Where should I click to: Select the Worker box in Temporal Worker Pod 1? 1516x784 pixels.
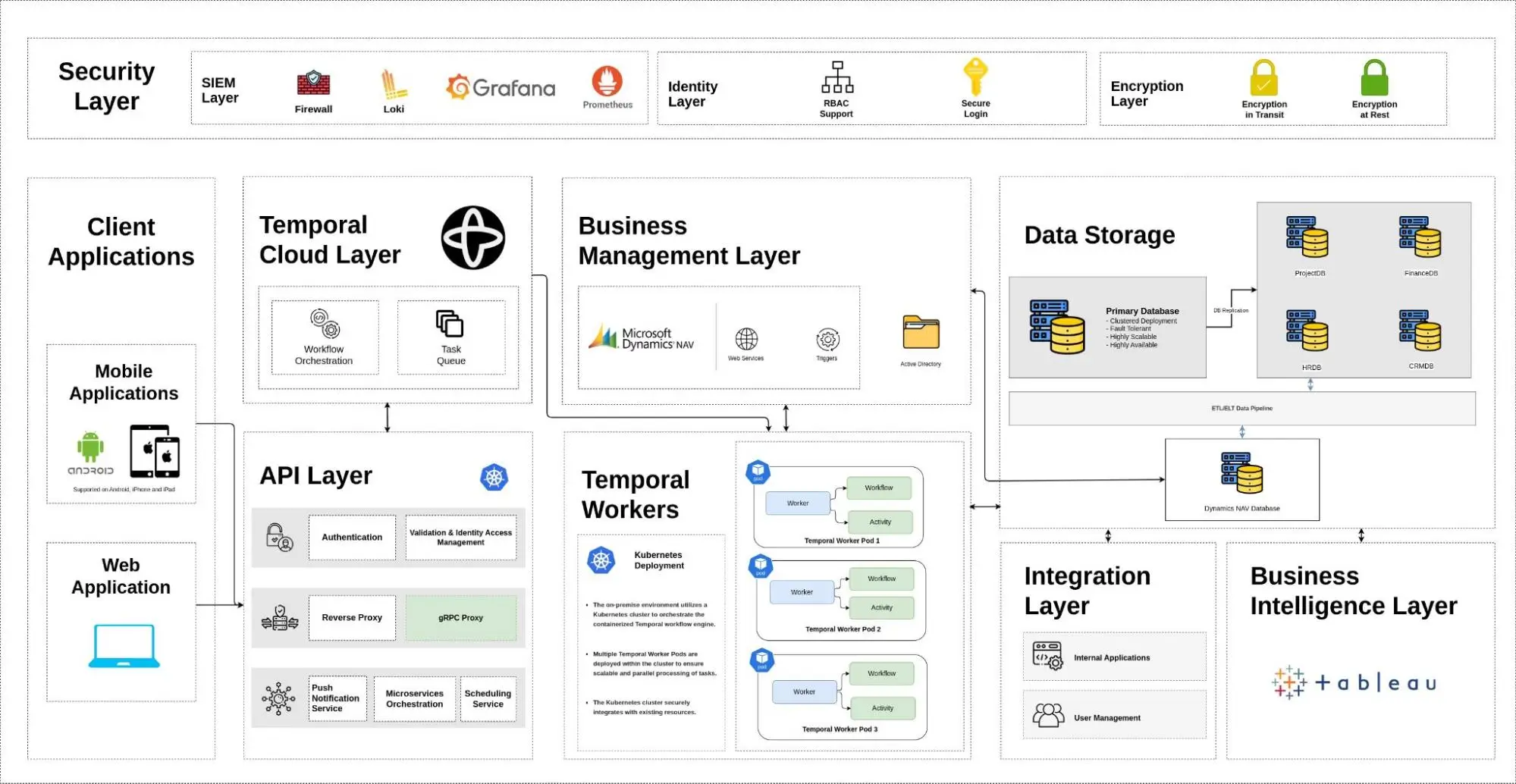point(798,503)
